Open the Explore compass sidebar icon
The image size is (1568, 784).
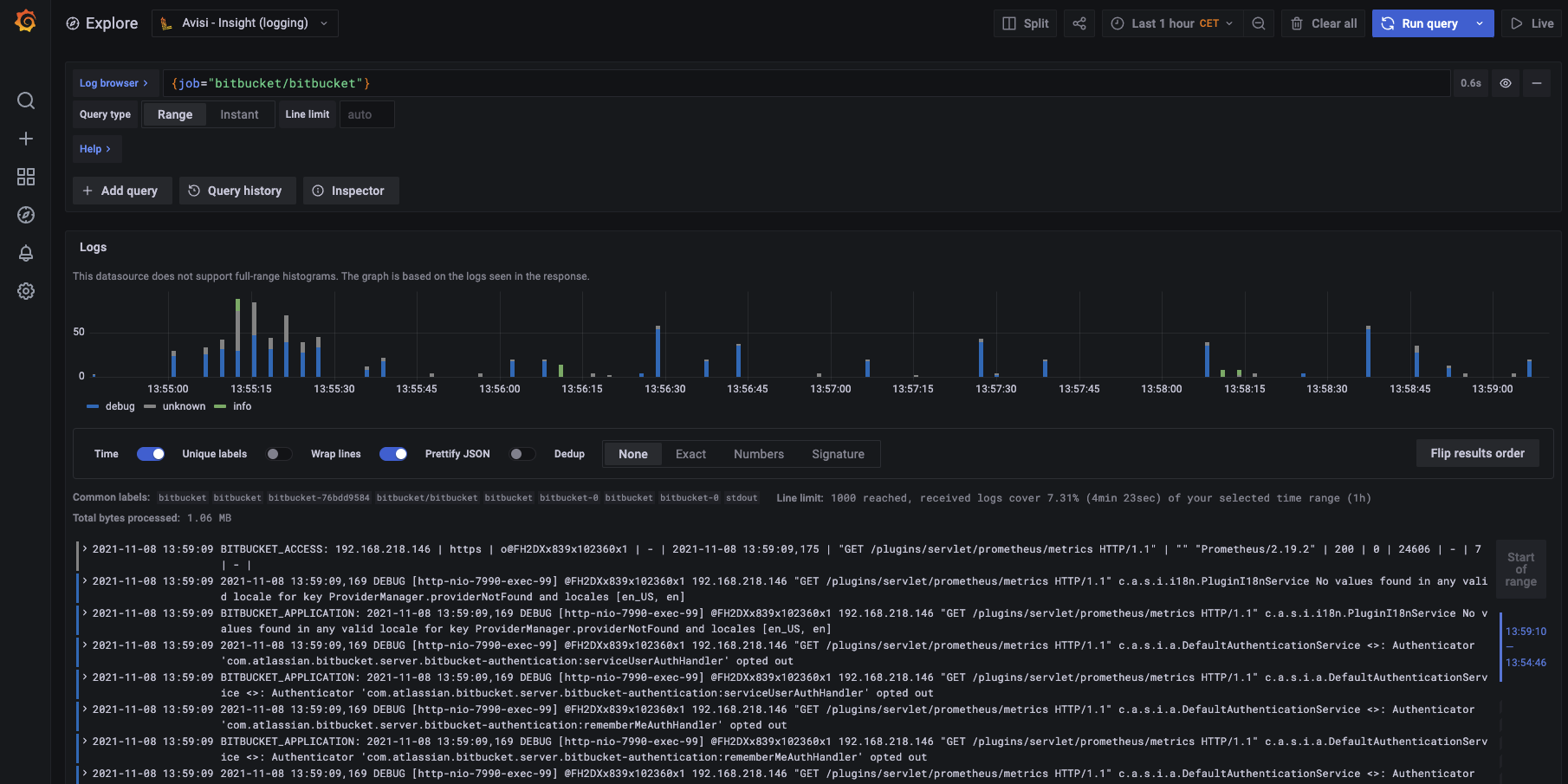(x=26, y=215)
